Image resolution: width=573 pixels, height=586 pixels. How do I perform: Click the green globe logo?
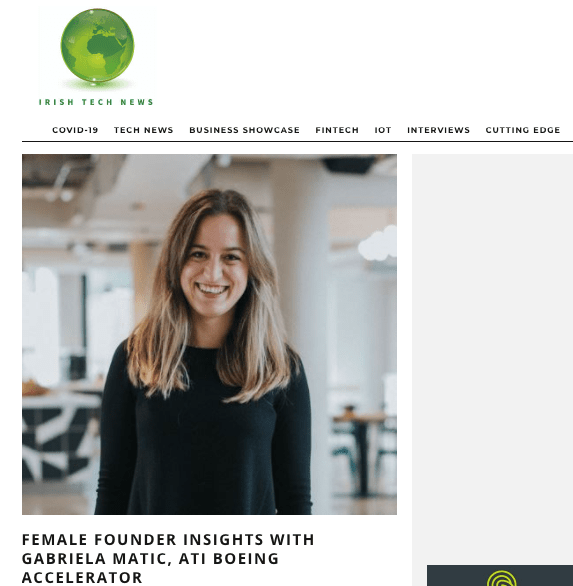pyautogui.click(x=97, y=46)
